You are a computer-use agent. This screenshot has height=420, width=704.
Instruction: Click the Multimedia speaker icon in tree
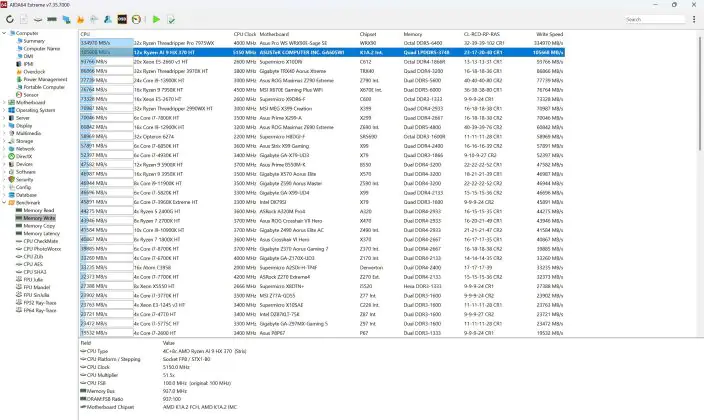(12, 133)
